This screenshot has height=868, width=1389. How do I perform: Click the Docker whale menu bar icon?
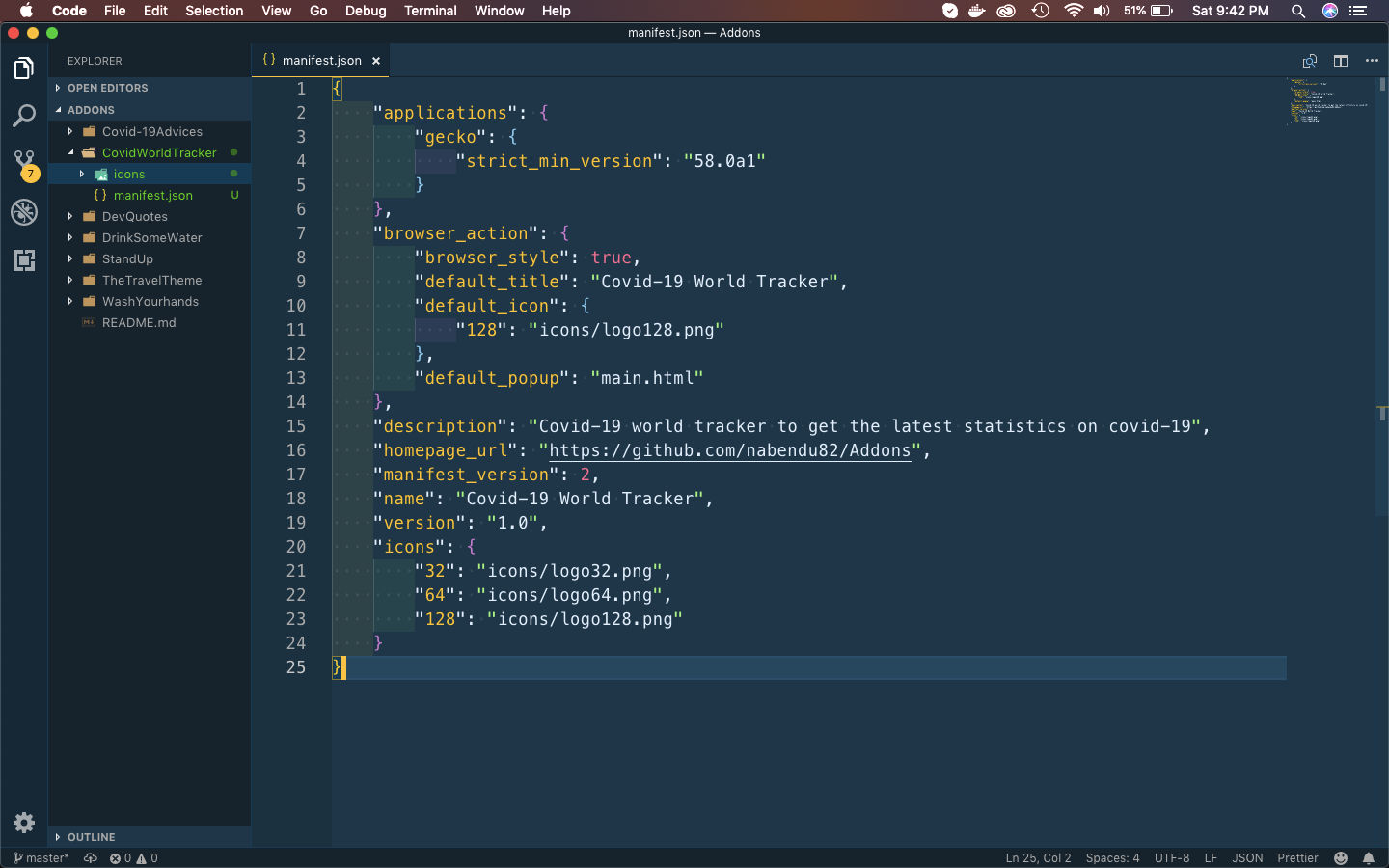[x=977, y=11]
